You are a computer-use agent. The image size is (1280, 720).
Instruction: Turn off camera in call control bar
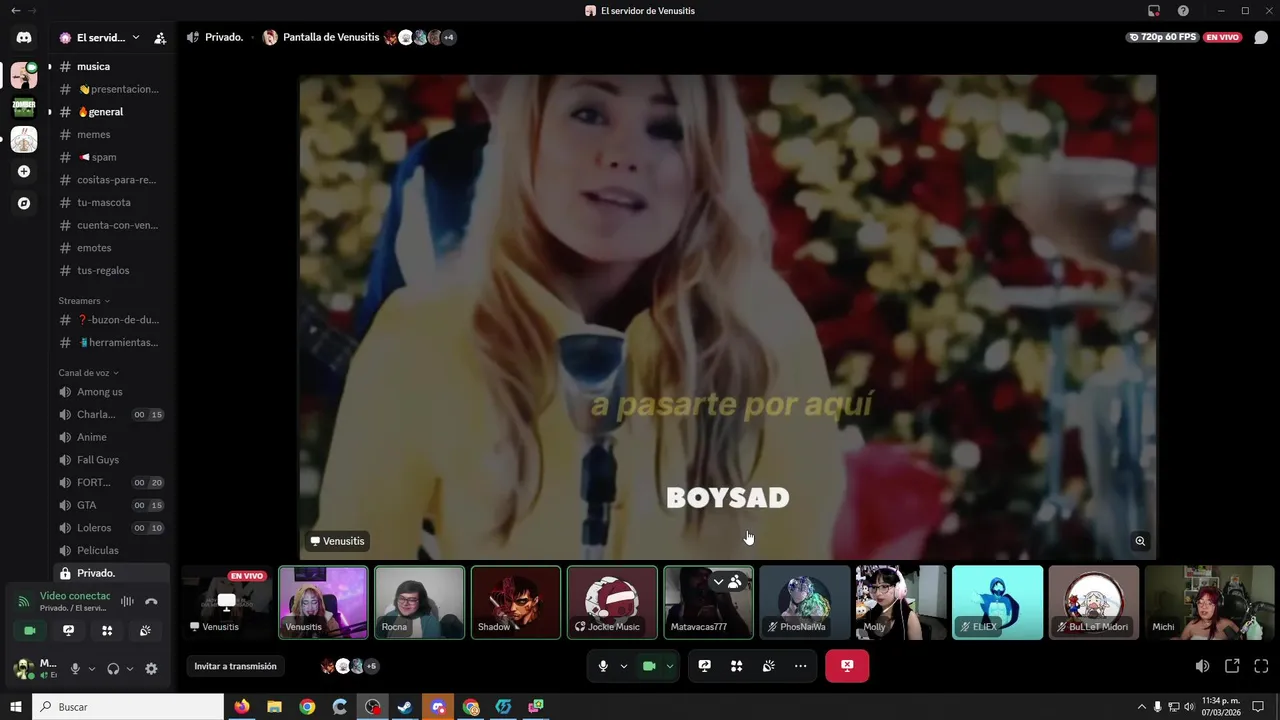[648, 666]
